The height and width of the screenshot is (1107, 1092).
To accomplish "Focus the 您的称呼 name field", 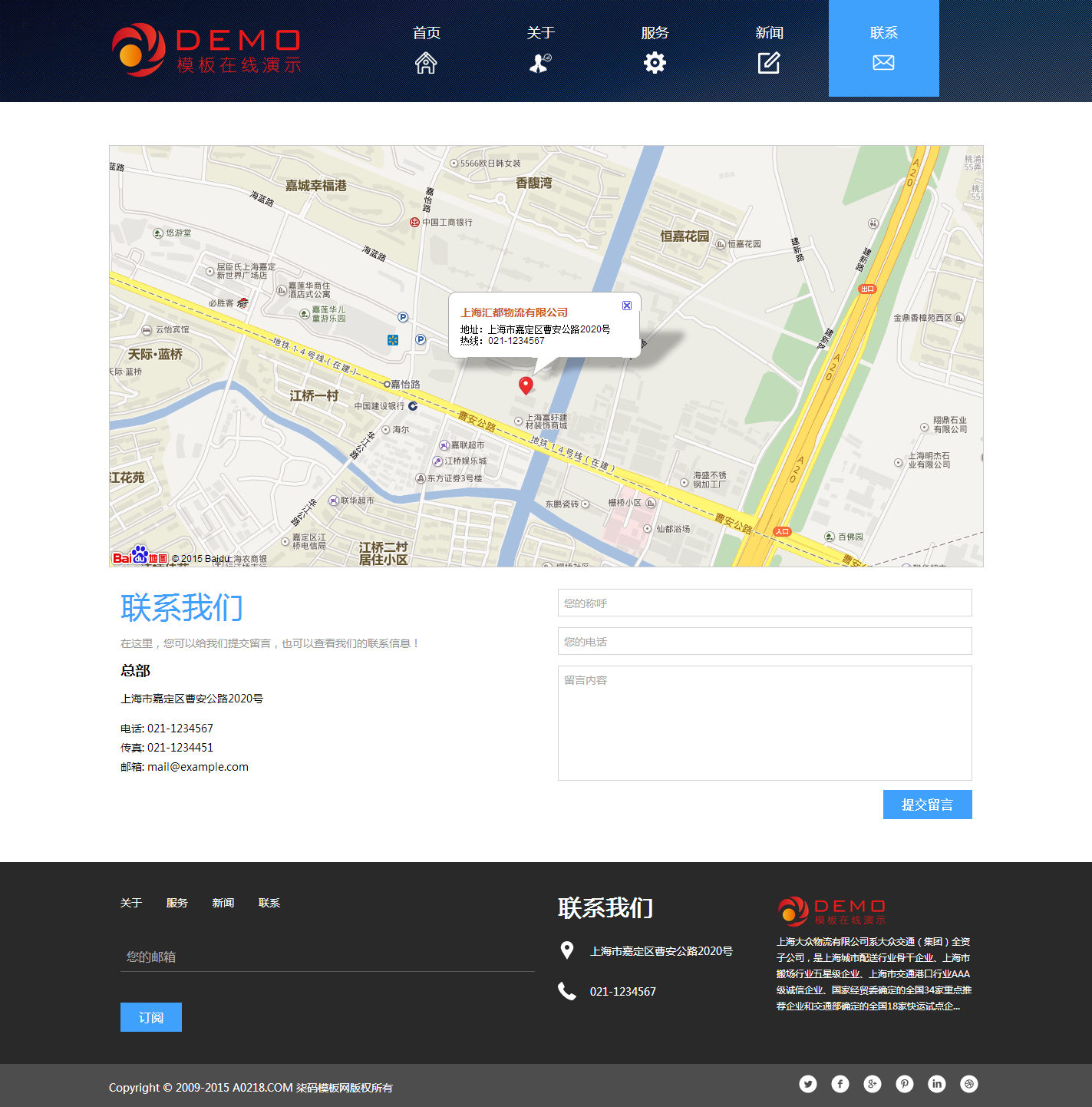I will click(764, 603).
